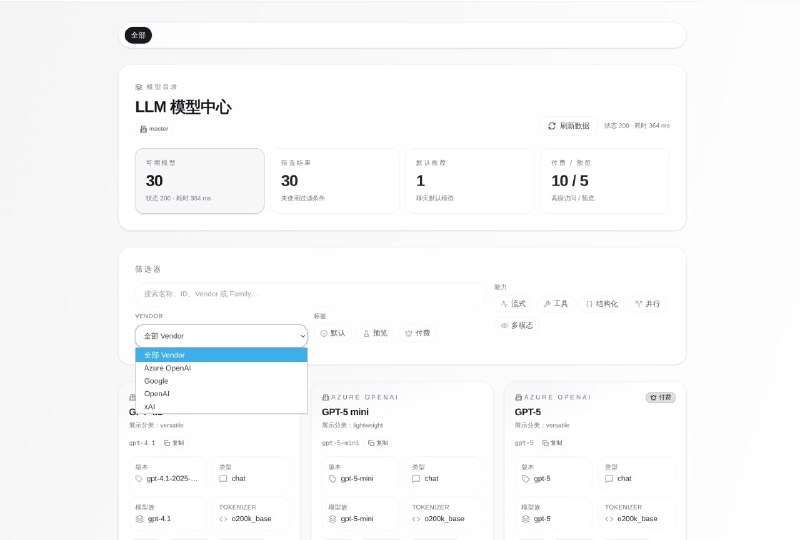This screenshot has width=800, height=540.
Task: Toggle the 工具 capability filter
Action: click(x=555, y=303)
